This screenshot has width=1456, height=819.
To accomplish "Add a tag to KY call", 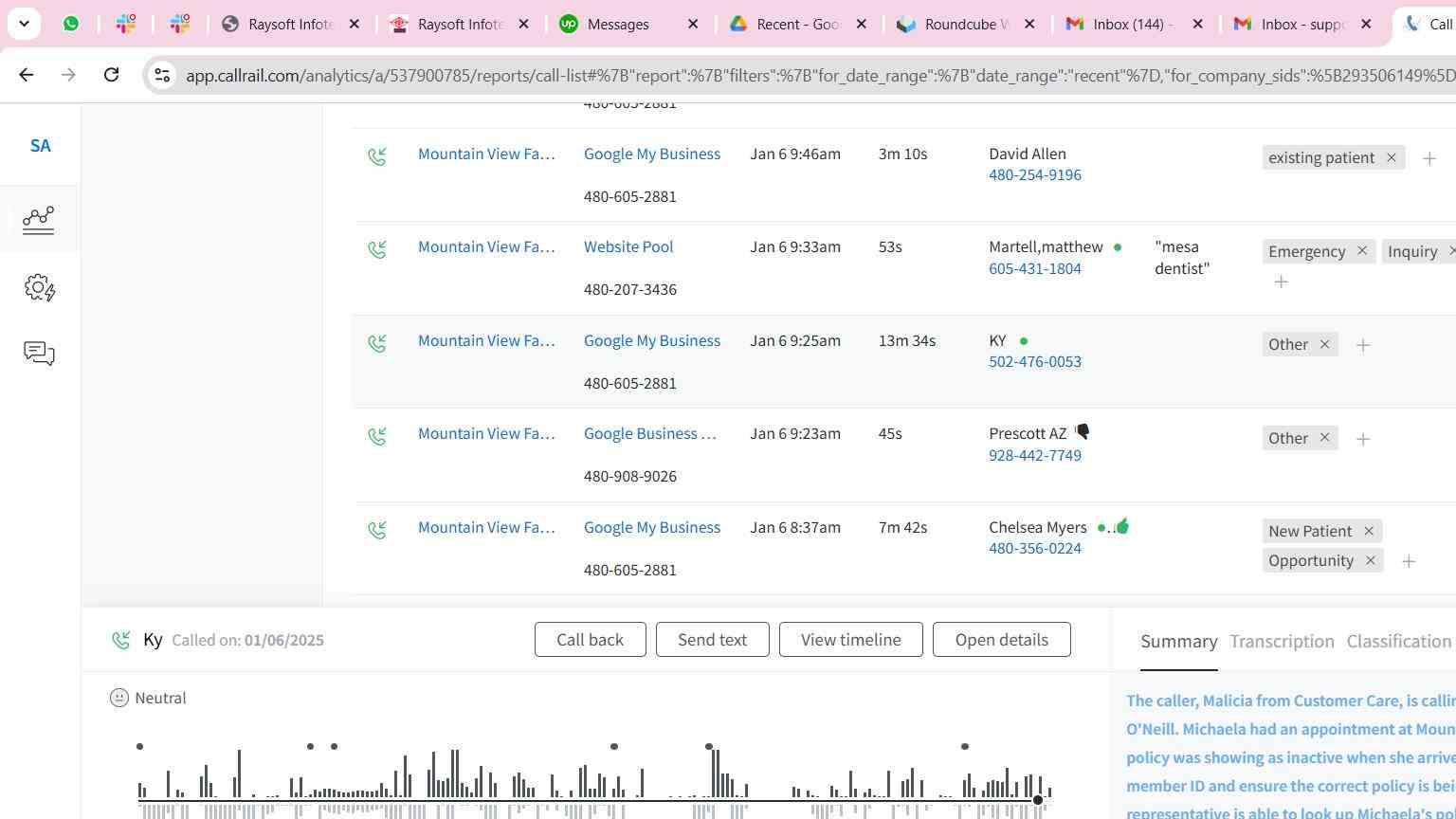I will tap(1363, 345).
